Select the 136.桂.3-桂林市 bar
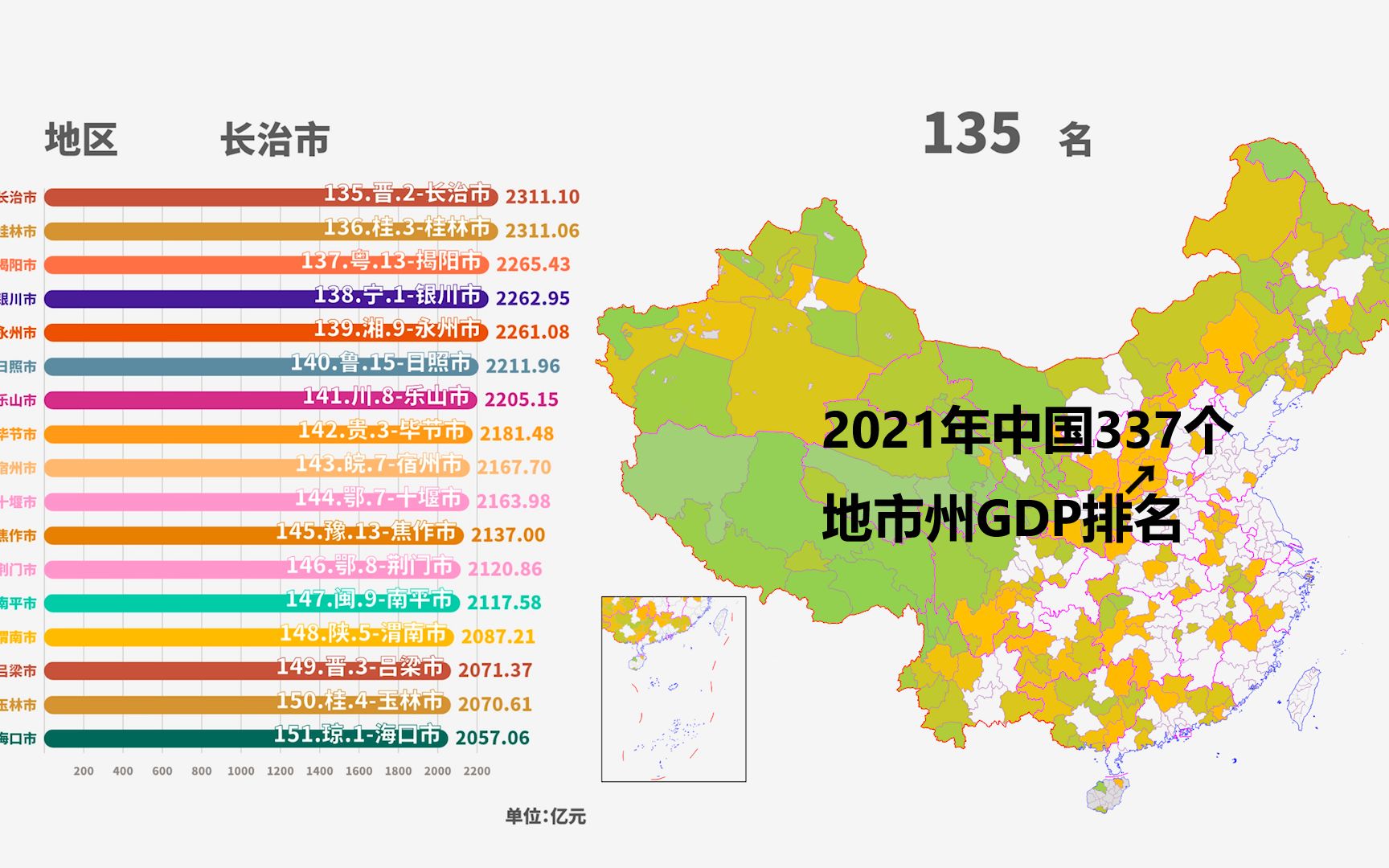Image resolution: width=1389 pixels, height=868 pixels. click(272, 231)
